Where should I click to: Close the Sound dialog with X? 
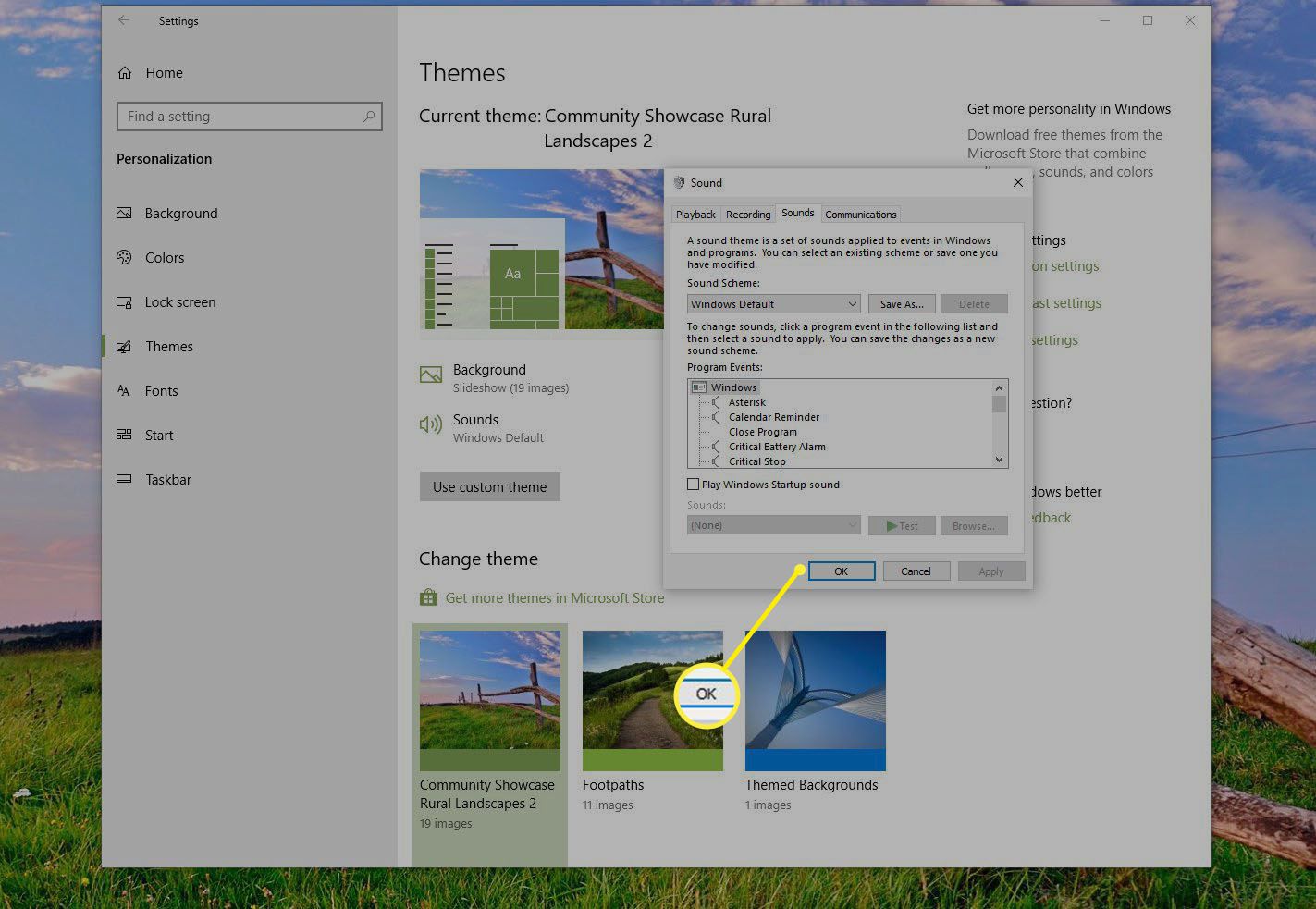(1017, 182)
